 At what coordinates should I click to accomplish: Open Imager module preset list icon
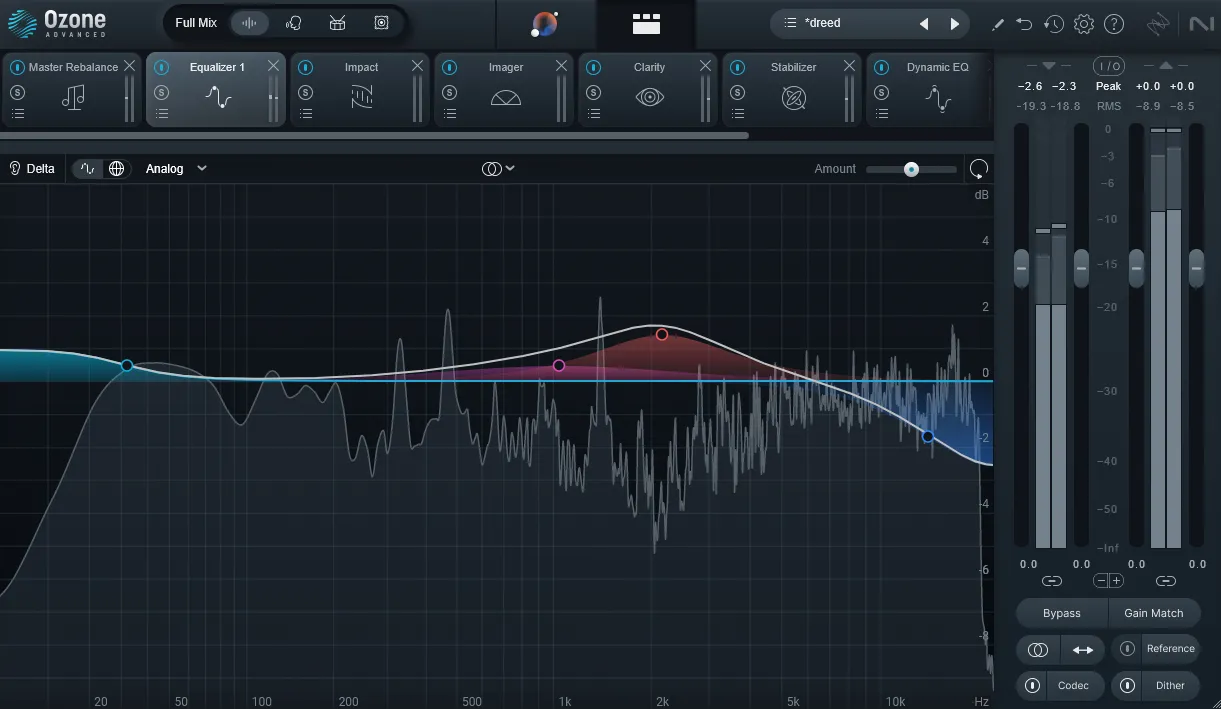point(450,114)
